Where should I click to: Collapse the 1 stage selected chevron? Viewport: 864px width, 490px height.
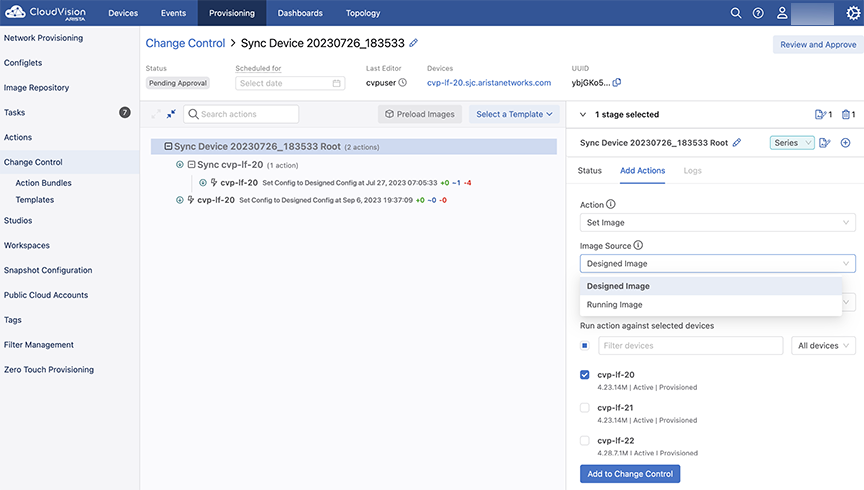pos(582,115)
